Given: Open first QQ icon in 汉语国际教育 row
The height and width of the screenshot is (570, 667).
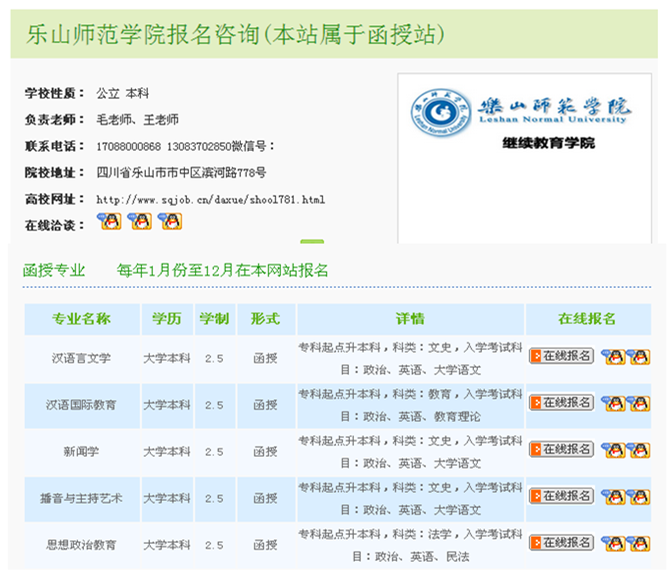Looking at the screenshot, I should pos(613,403).
